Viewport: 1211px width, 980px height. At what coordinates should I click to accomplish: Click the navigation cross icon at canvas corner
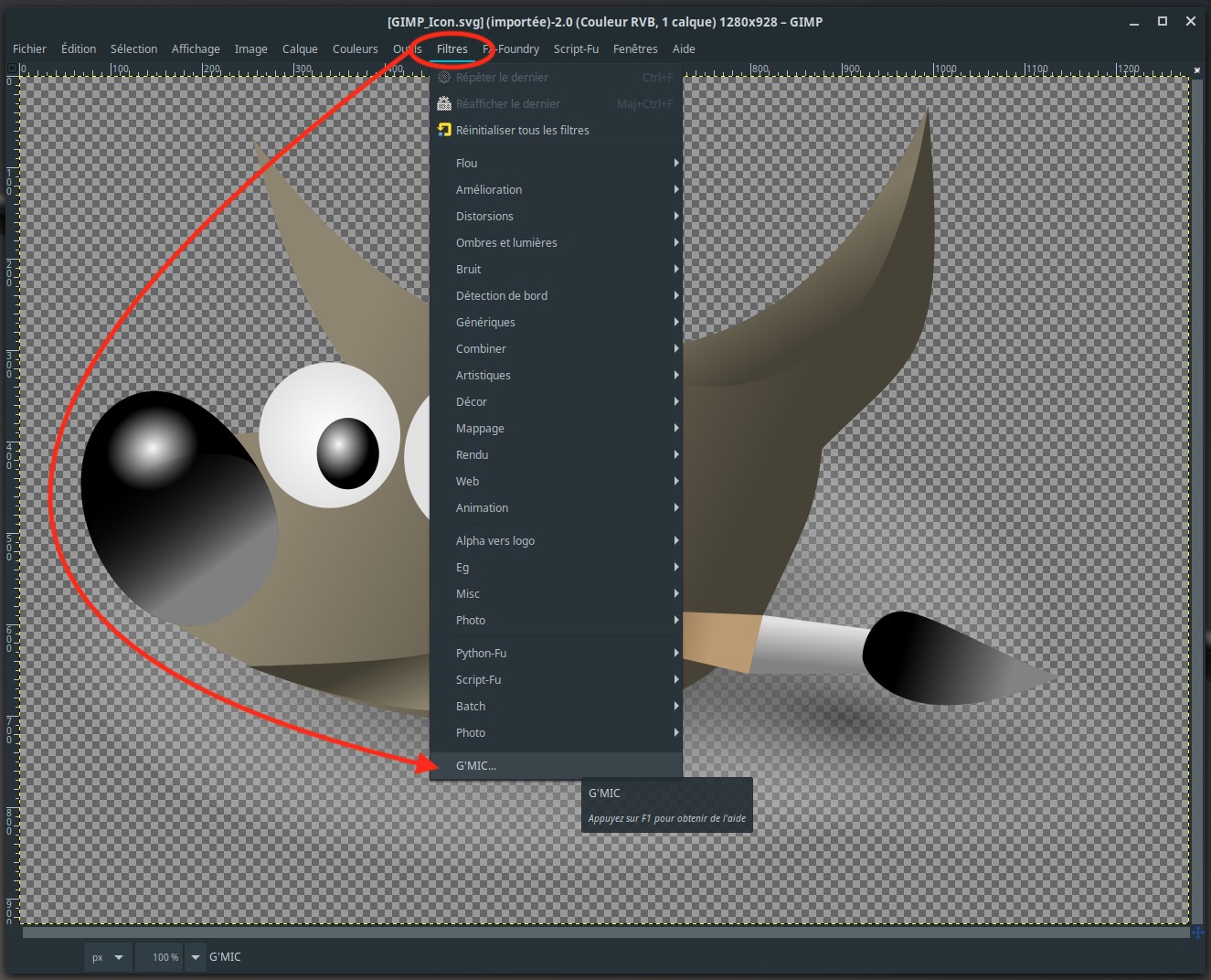tap(1197, 932)
